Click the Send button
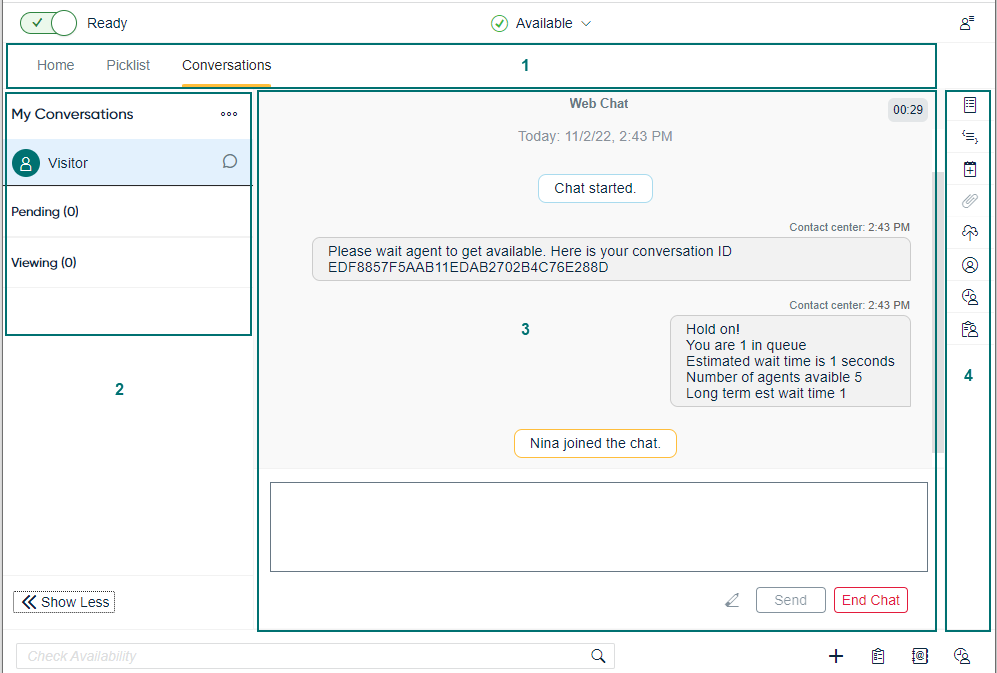The height and width of the screenshot is (673, 997). [x=790, y=600]
